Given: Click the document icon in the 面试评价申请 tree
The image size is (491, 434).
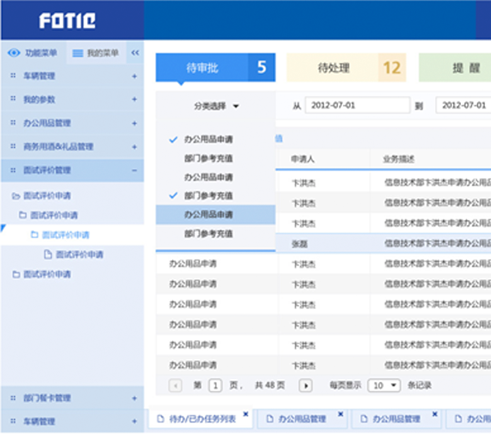Looking at the screenshot, I should pos(48,255).
